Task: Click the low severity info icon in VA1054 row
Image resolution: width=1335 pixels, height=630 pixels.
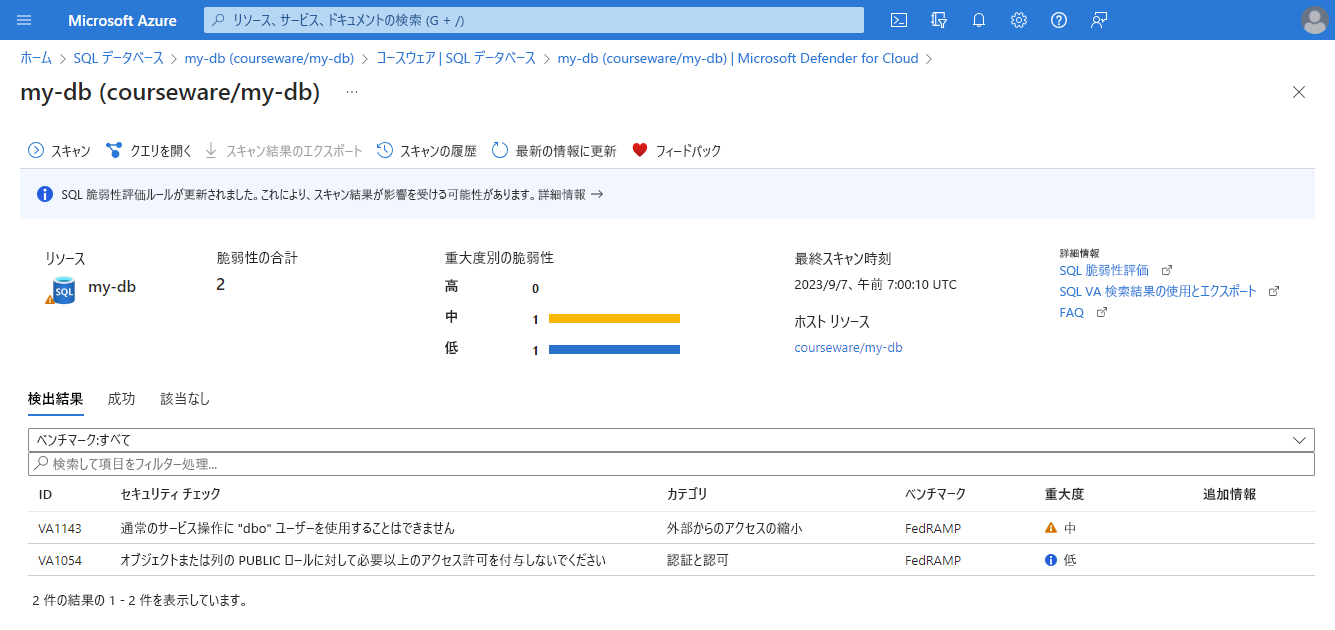Action: (1051, 560)
